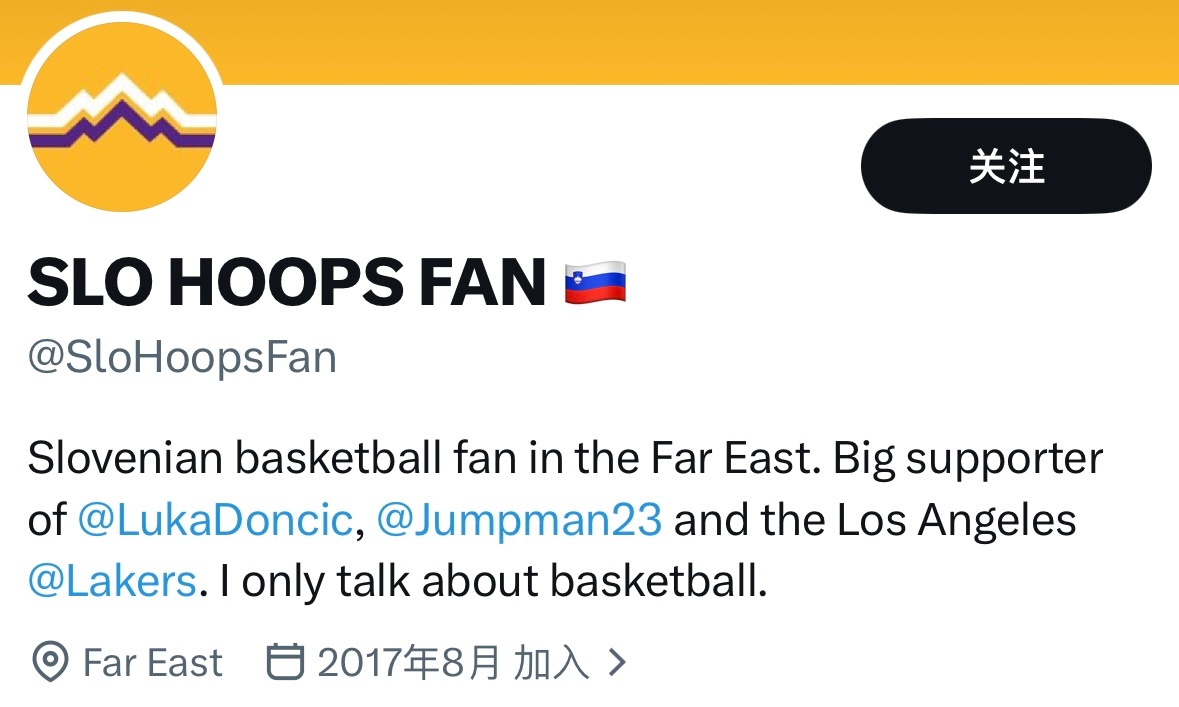This screenshot has width=1179, height=707.
Task: Select the @SloHoopsFan handle text
Action: (180, 358)
